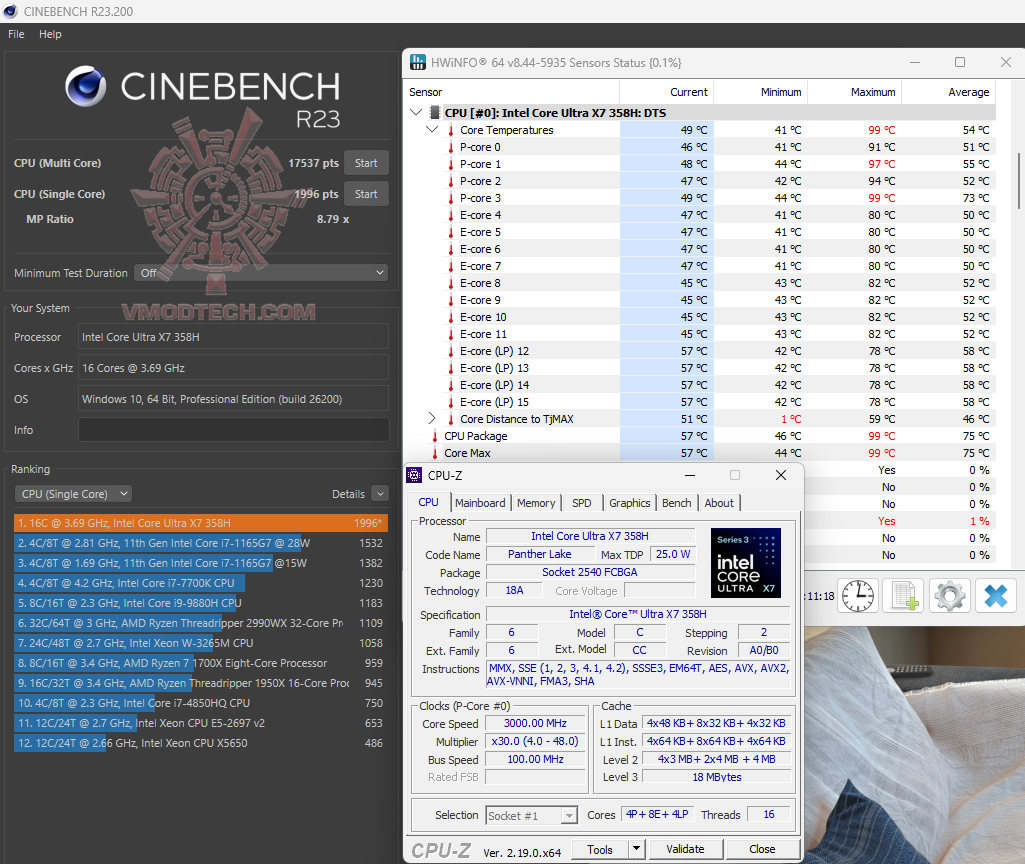This screenshot has height=864, width=1025.
Task: Click the HWiNFO vertical scrollbar
Action: click(1019, 181)
